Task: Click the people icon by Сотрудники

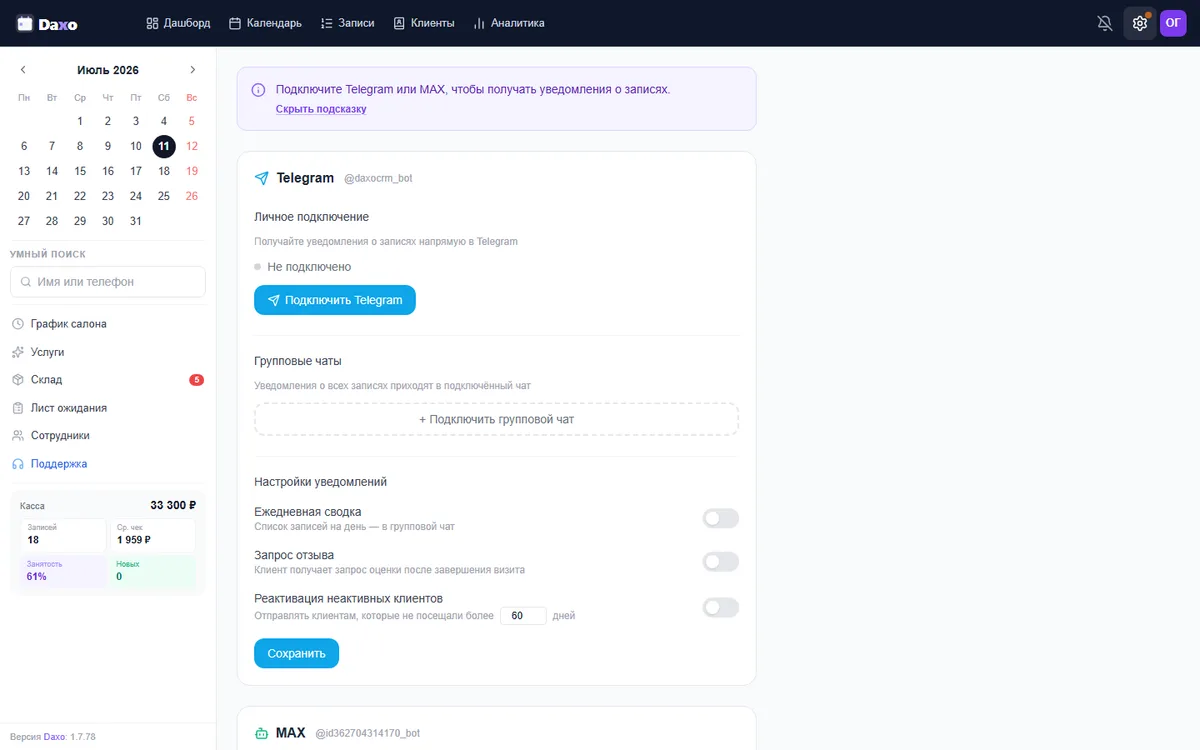Action: (18, 436)
